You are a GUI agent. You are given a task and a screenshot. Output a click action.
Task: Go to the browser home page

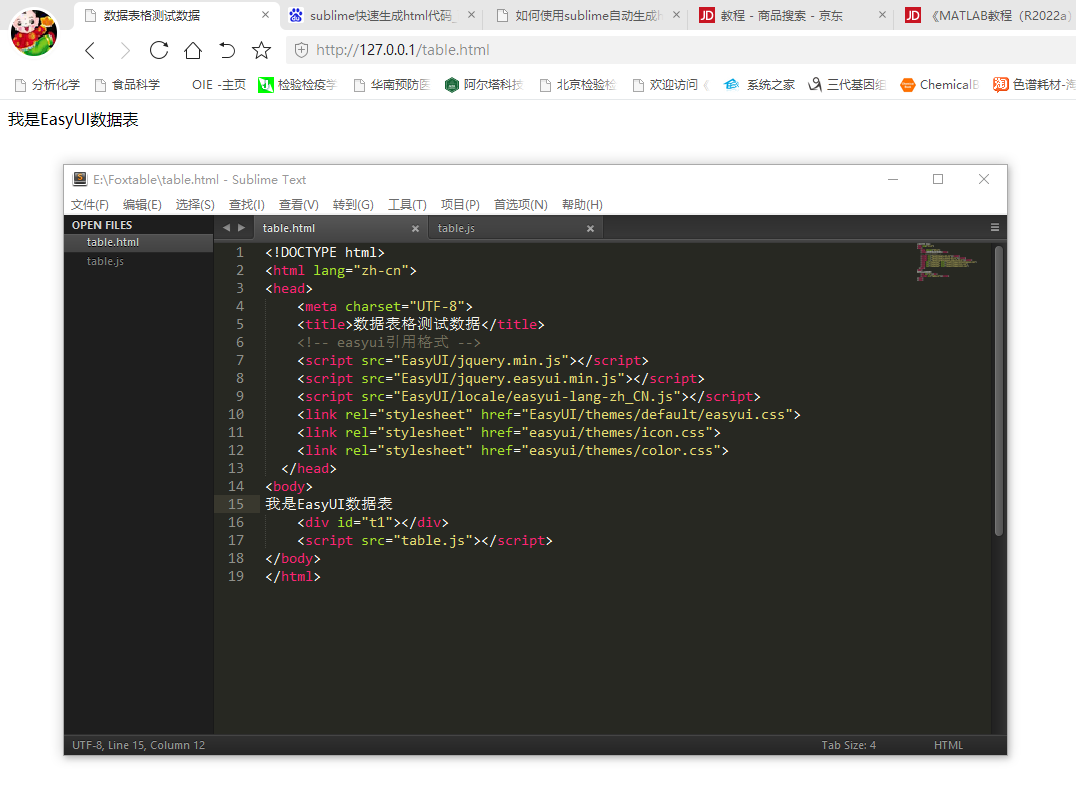click(x=193, y=50)
